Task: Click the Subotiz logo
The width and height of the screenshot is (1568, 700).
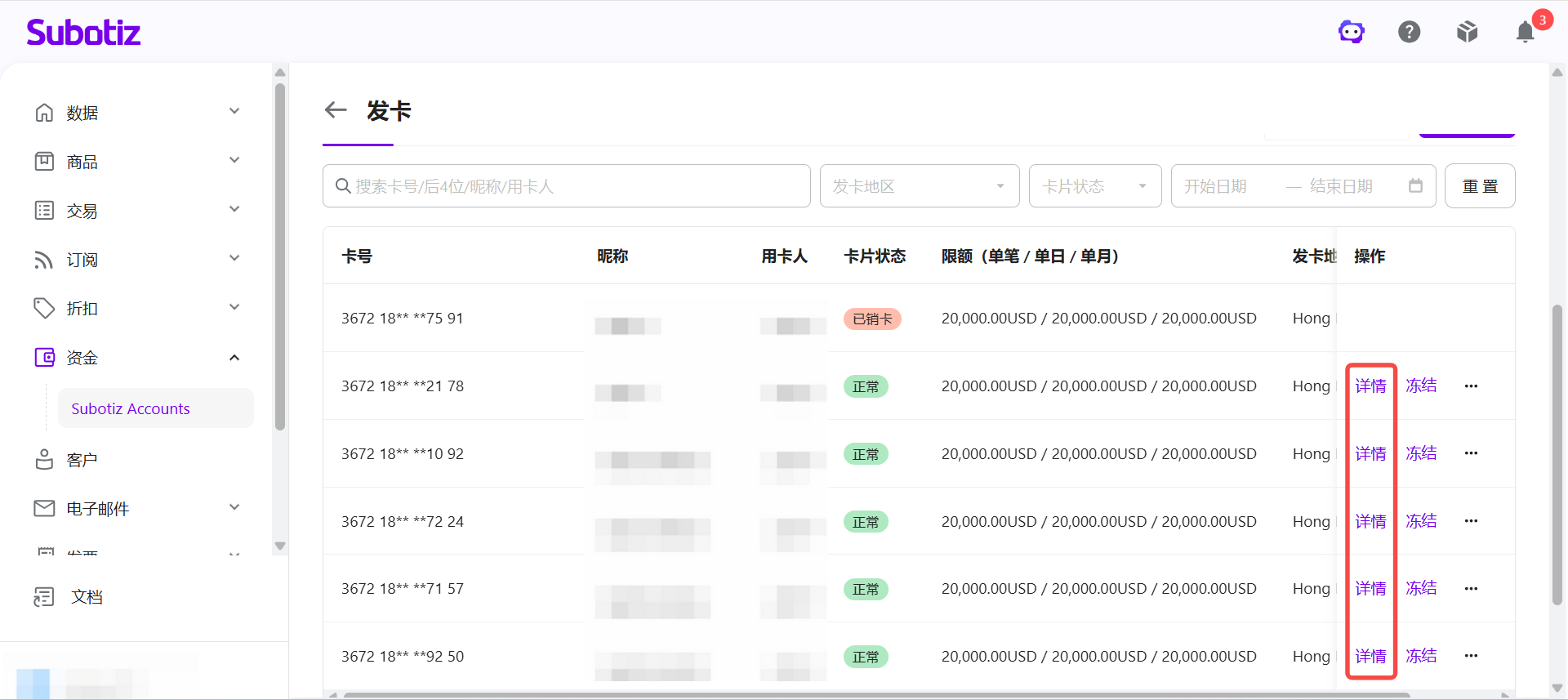Action: point(83,32)
